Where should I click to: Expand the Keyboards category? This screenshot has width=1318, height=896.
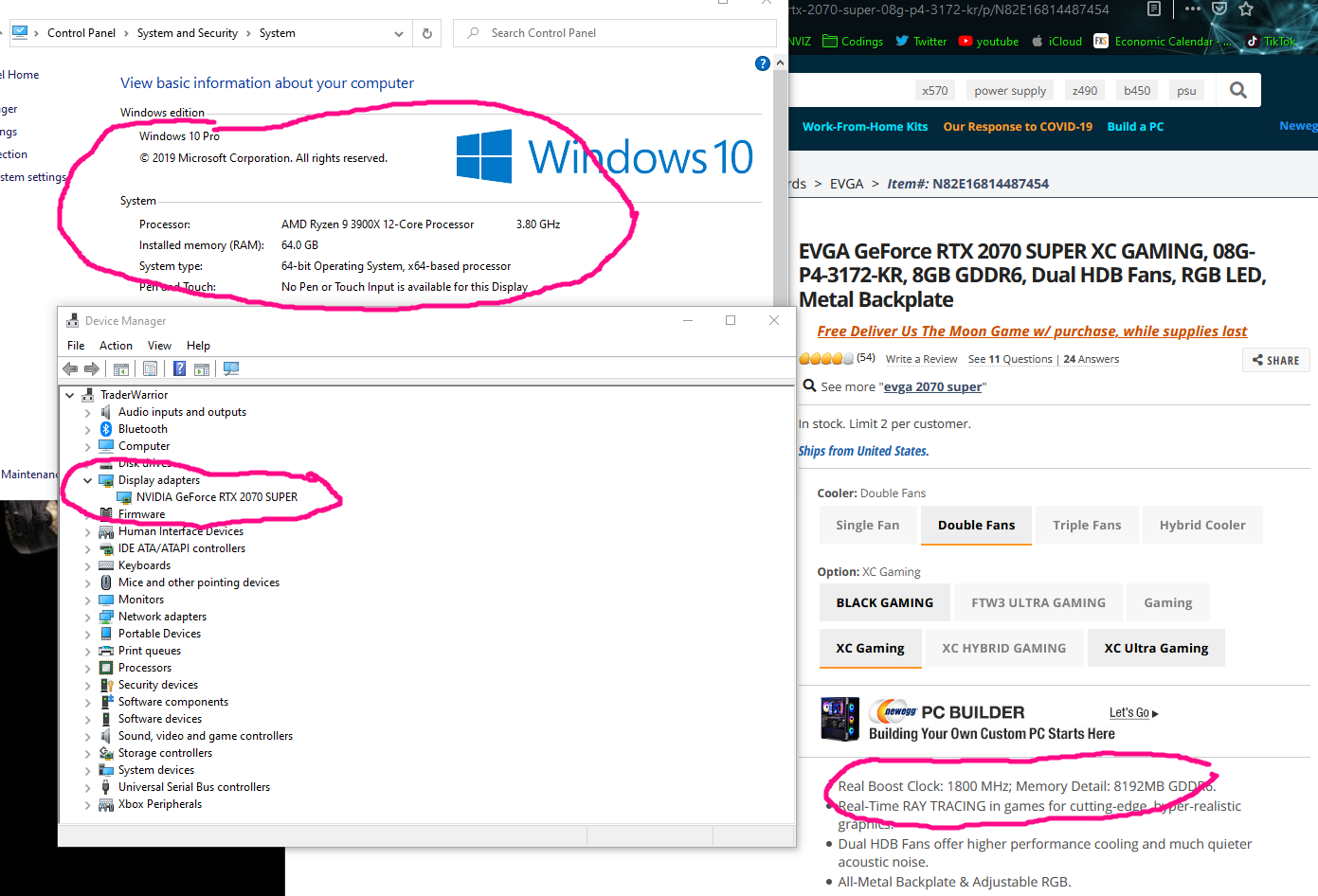click(88, 565)
